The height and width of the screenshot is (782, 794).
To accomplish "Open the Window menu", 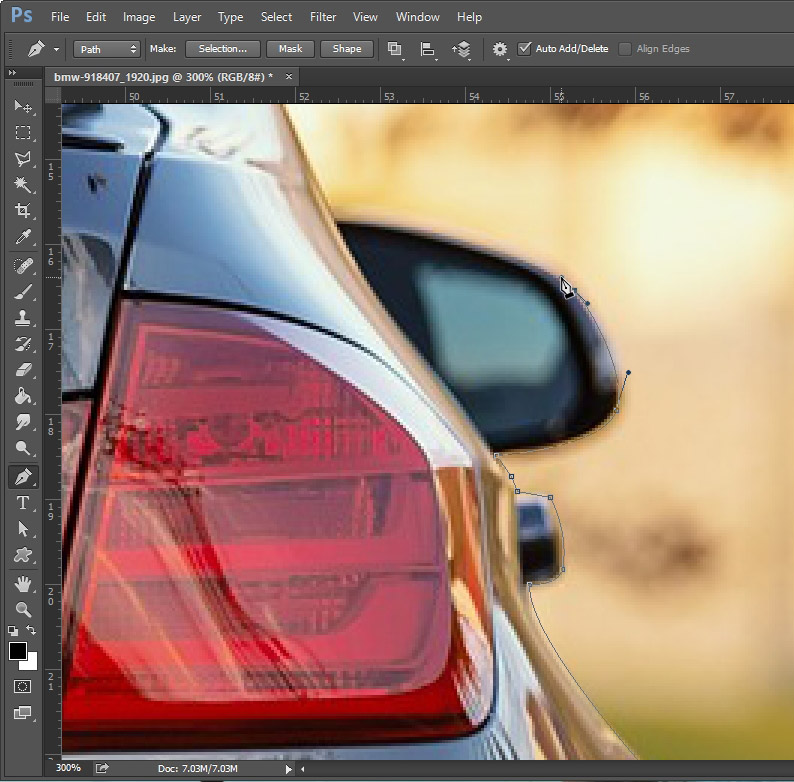I will (418, 17).
